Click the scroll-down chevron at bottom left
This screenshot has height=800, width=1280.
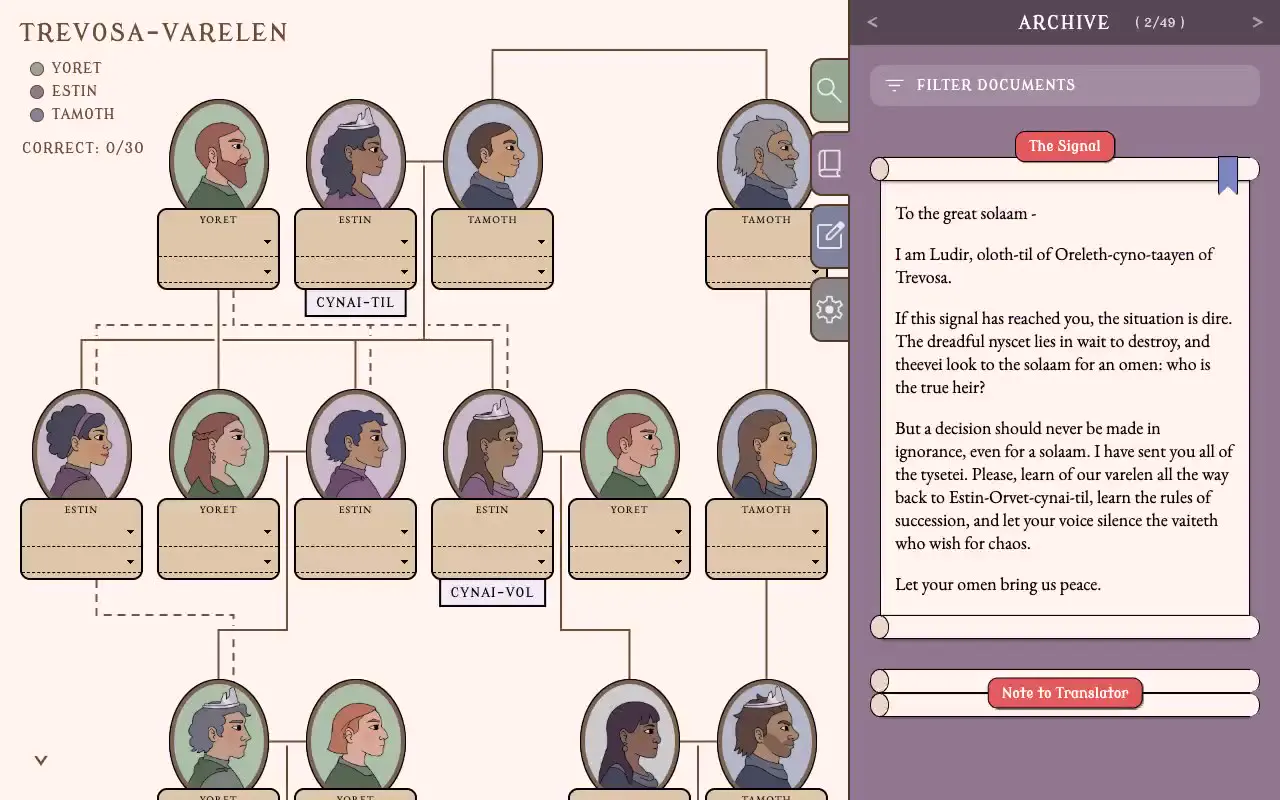pyautogui.click(x=41, y=760)
